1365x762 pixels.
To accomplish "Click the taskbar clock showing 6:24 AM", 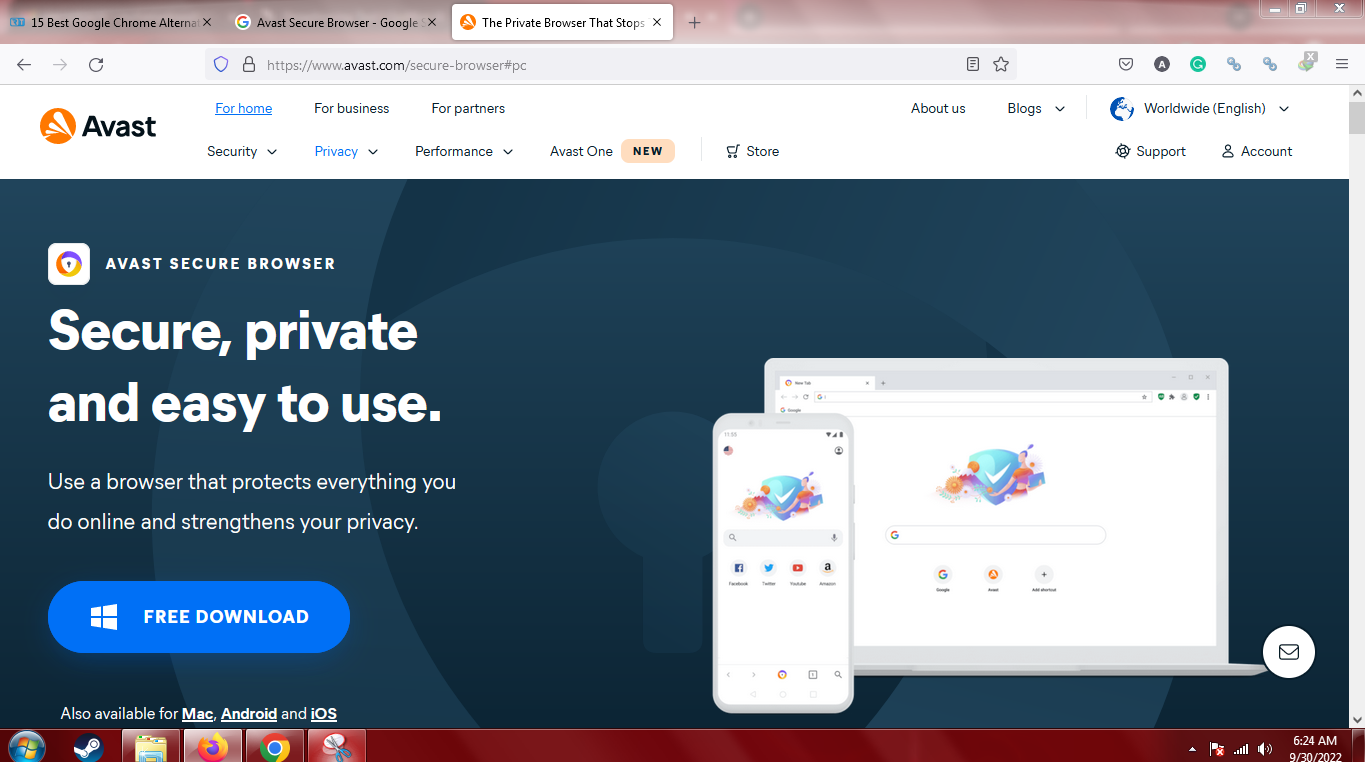I will click(x=1315, y=748).
